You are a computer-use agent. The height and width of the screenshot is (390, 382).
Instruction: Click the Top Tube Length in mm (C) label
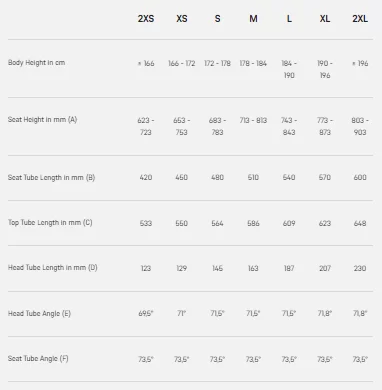[50, 222]
